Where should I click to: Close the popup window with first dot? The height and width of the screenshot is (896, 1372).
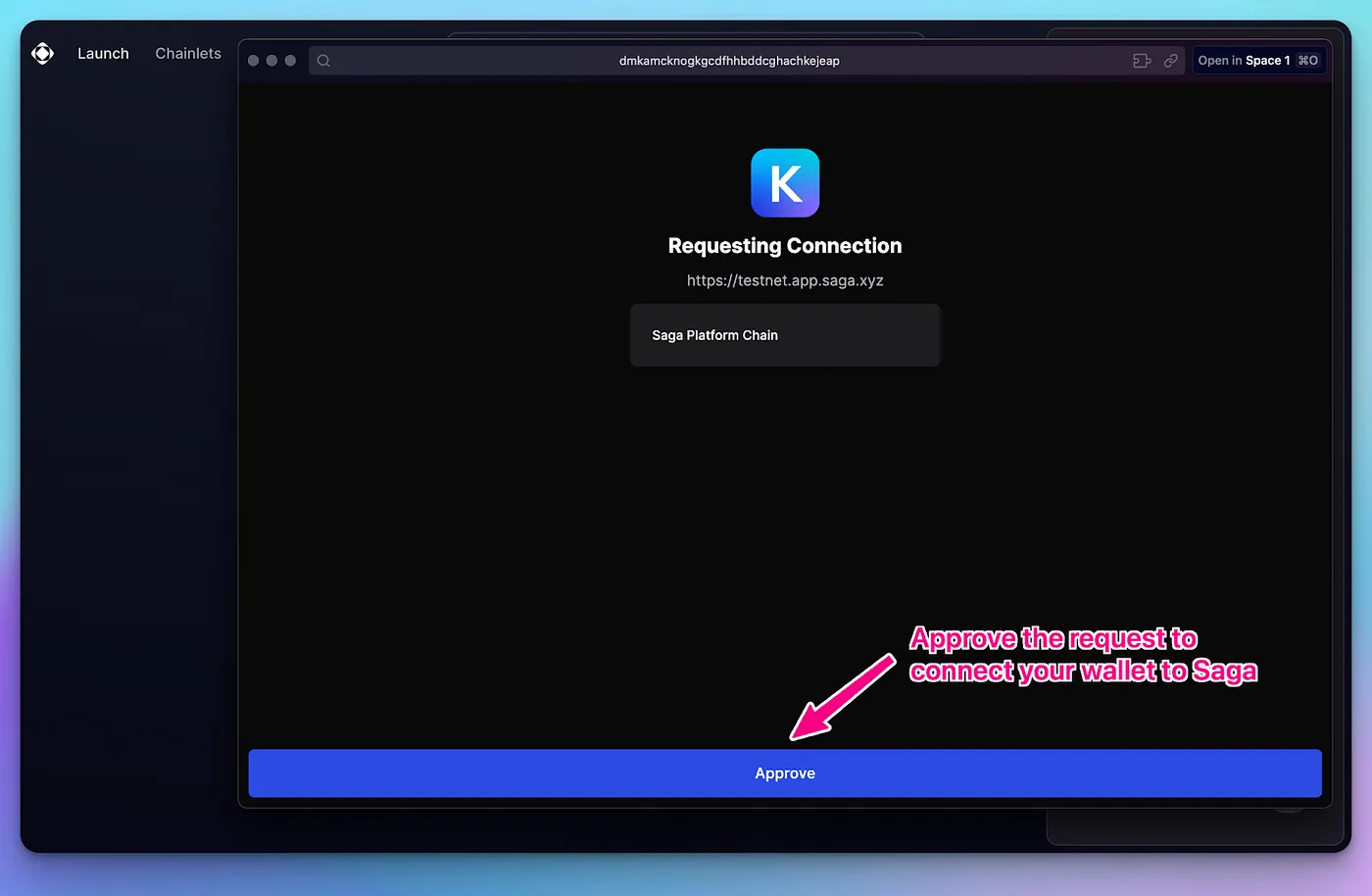coord(254,61)
